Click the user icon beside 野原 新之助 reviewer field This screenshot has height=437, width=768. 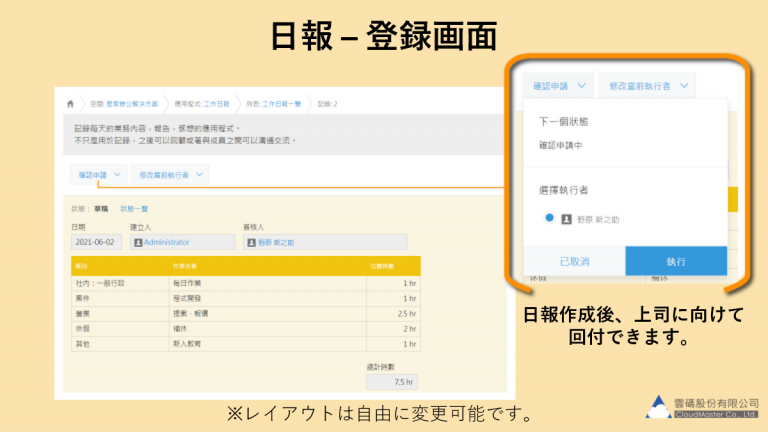click(x=251, y=241)
